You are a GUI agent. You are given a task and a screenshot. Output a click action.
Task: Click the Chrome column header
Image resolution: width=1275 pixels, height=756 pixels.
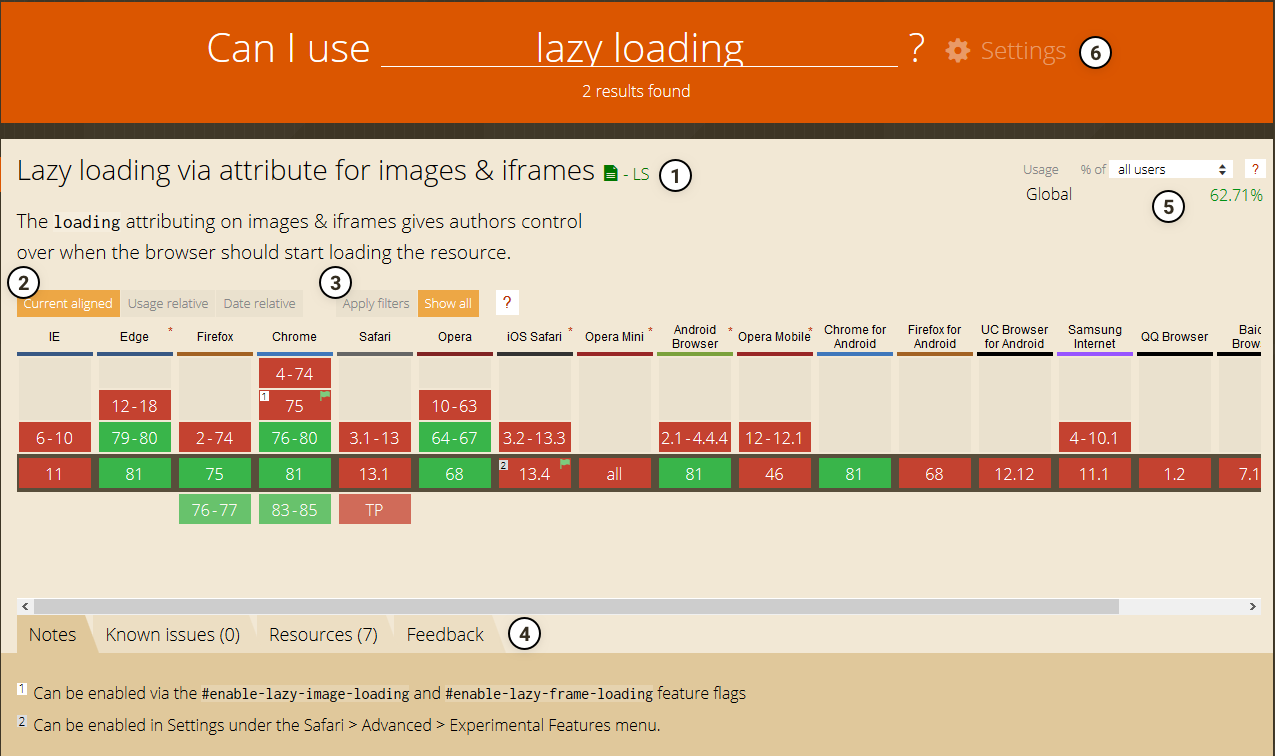coord(295,337)
